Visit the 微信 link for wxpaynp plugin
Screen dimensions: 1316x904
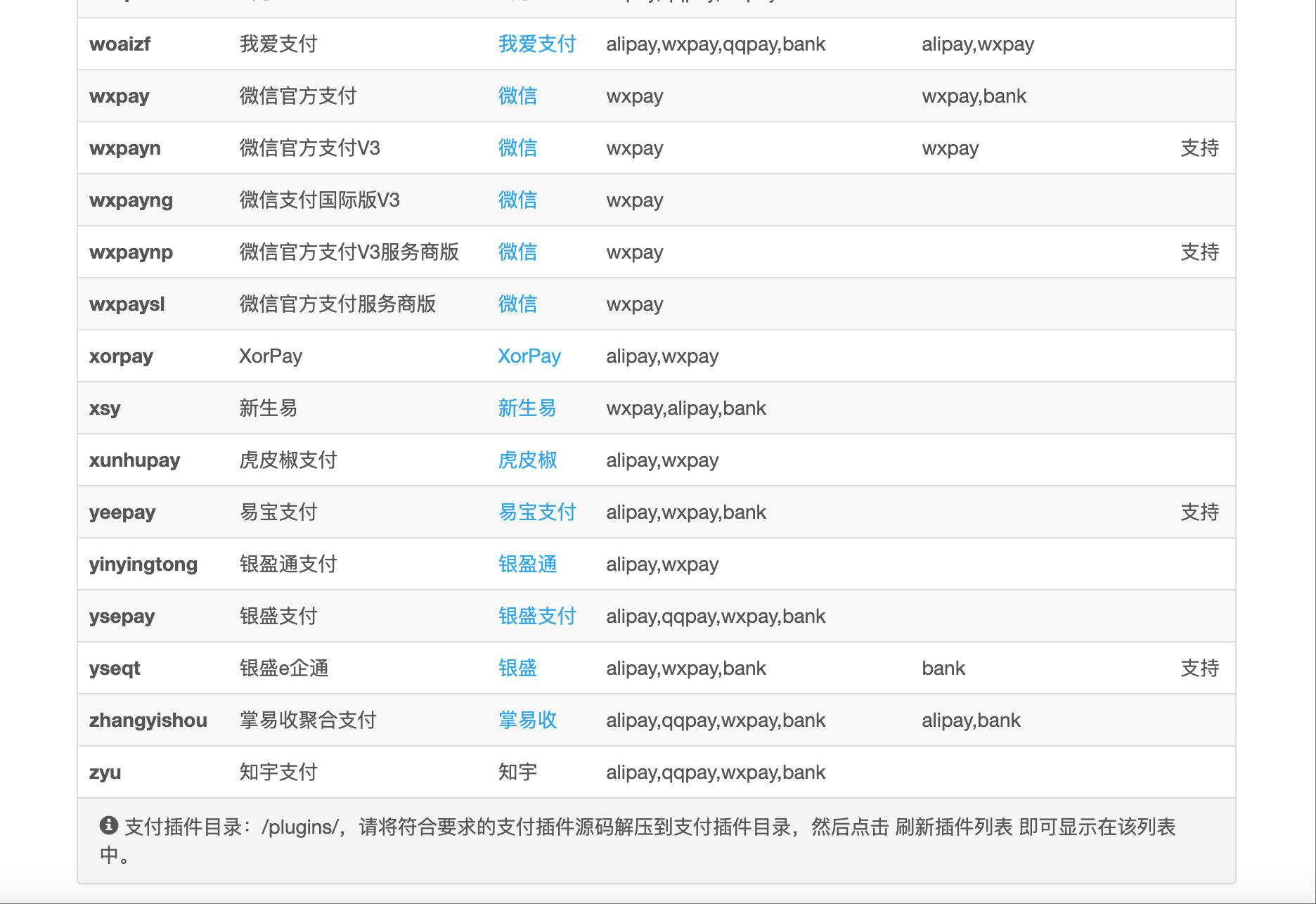click(x=517, y=252)
